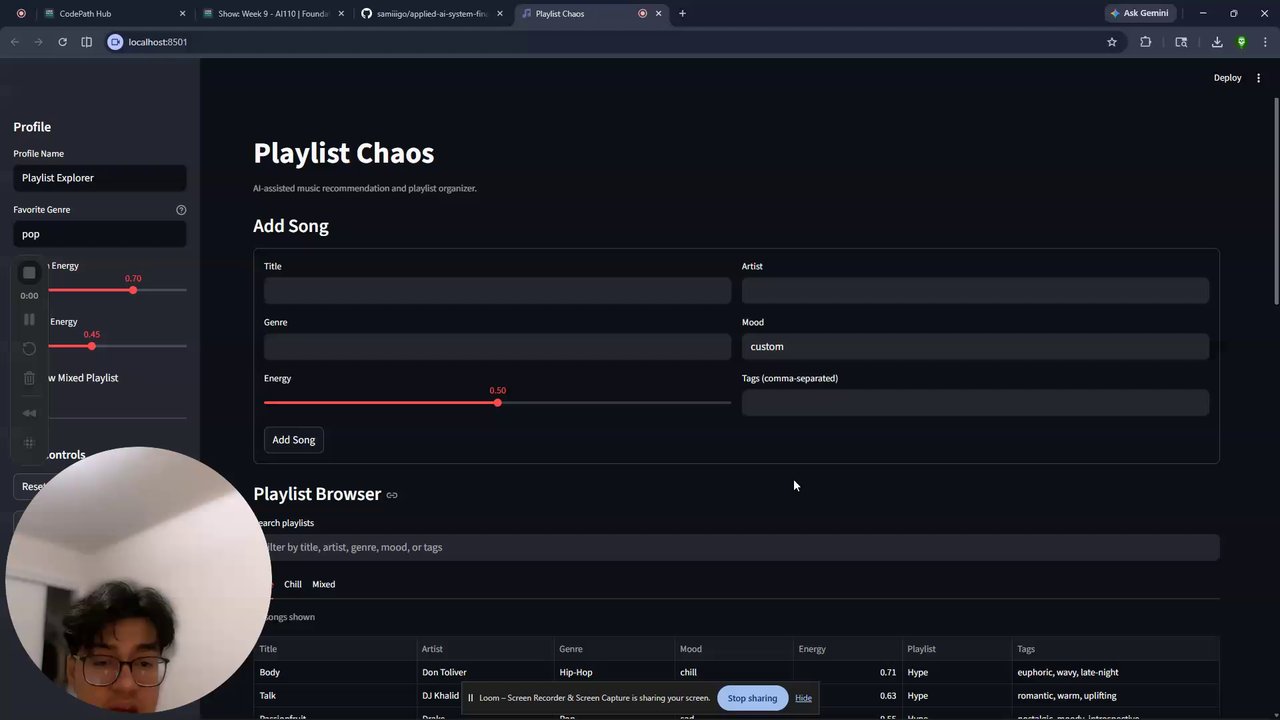
Task: Copy the Playlist Browser anchor link
Action: tap(392, 495)
